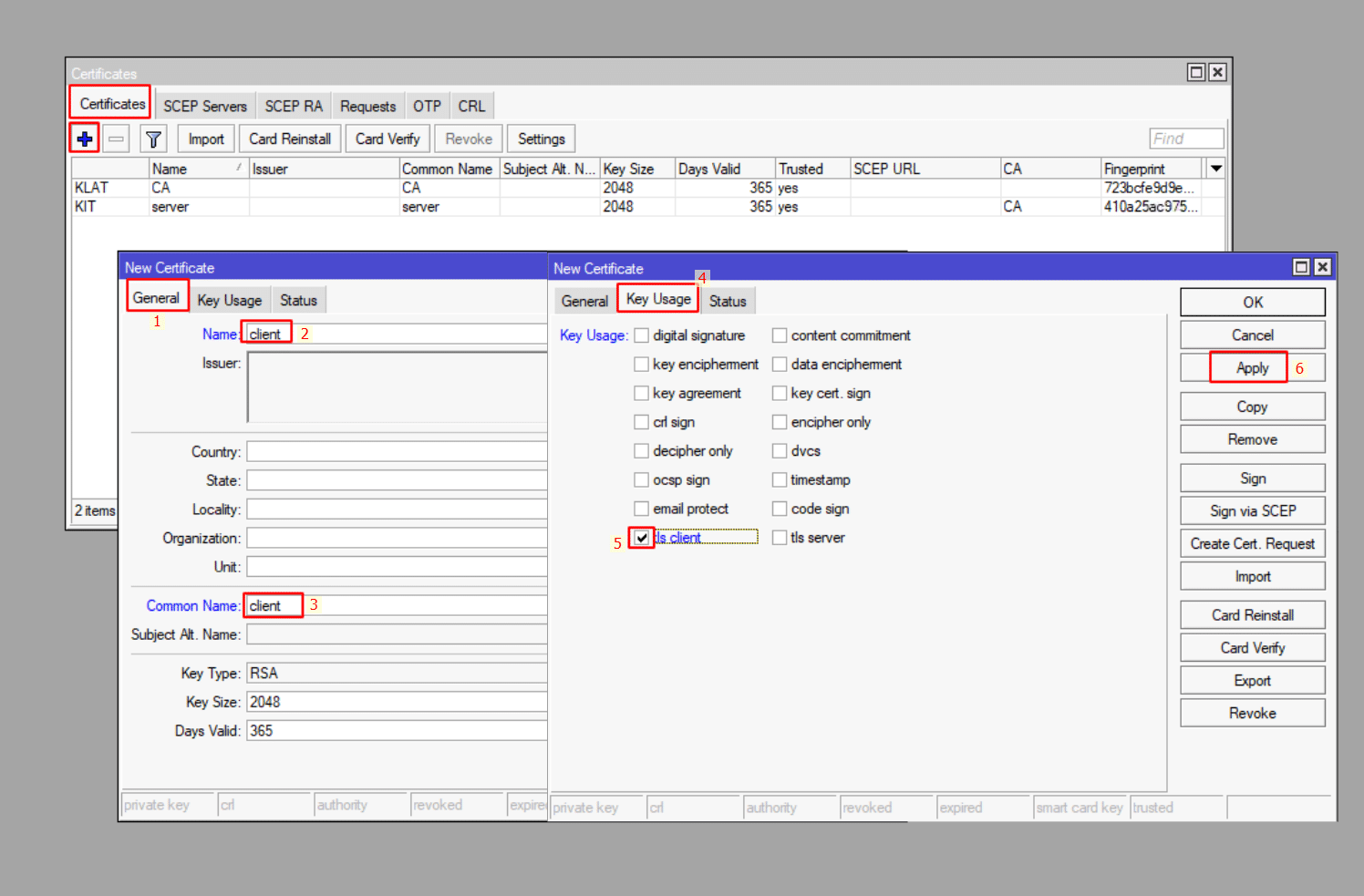Enable timestamp key usage

780,479
